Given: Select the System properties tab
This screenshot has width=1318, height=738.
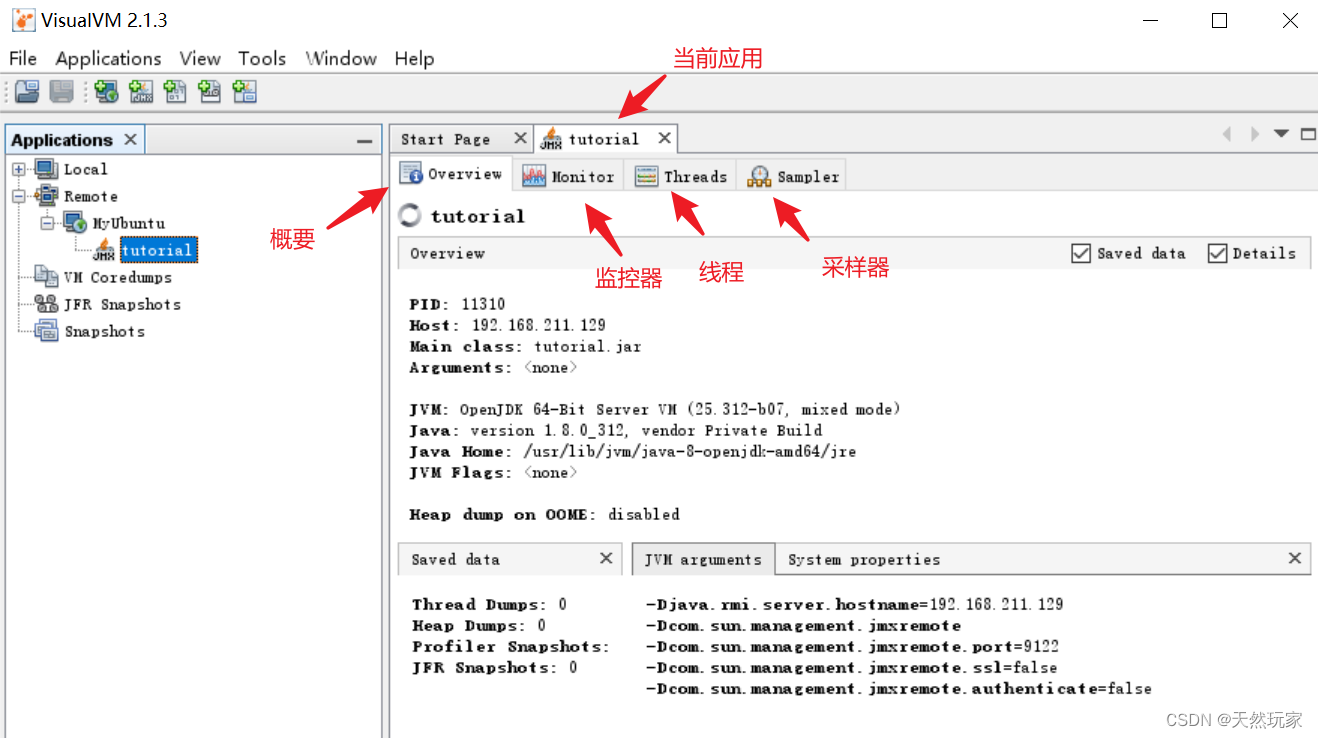Looking at the screenshot, I should point(864,560).
